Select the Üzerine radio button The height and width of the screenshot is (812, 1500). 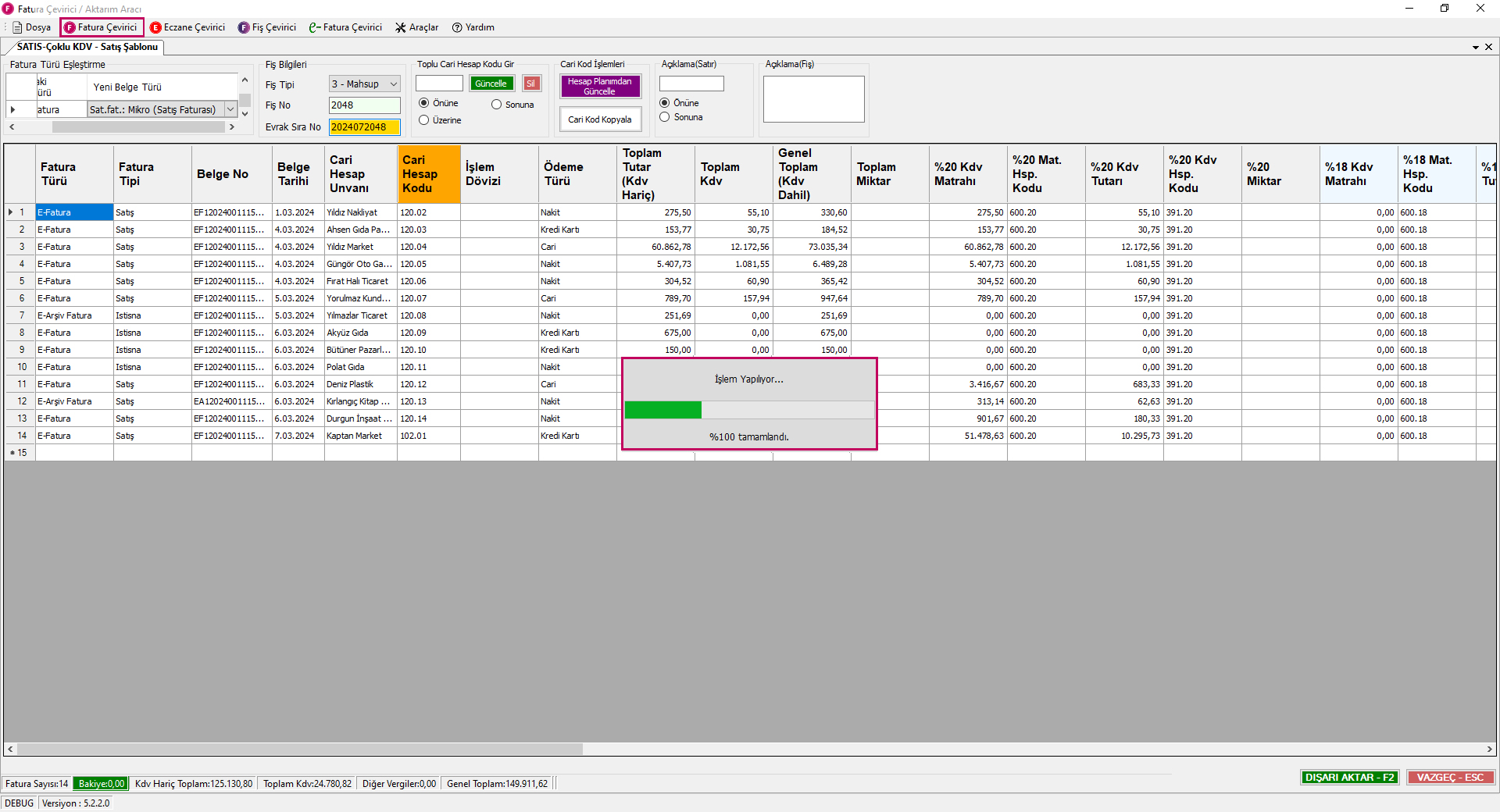coord(424,120)
